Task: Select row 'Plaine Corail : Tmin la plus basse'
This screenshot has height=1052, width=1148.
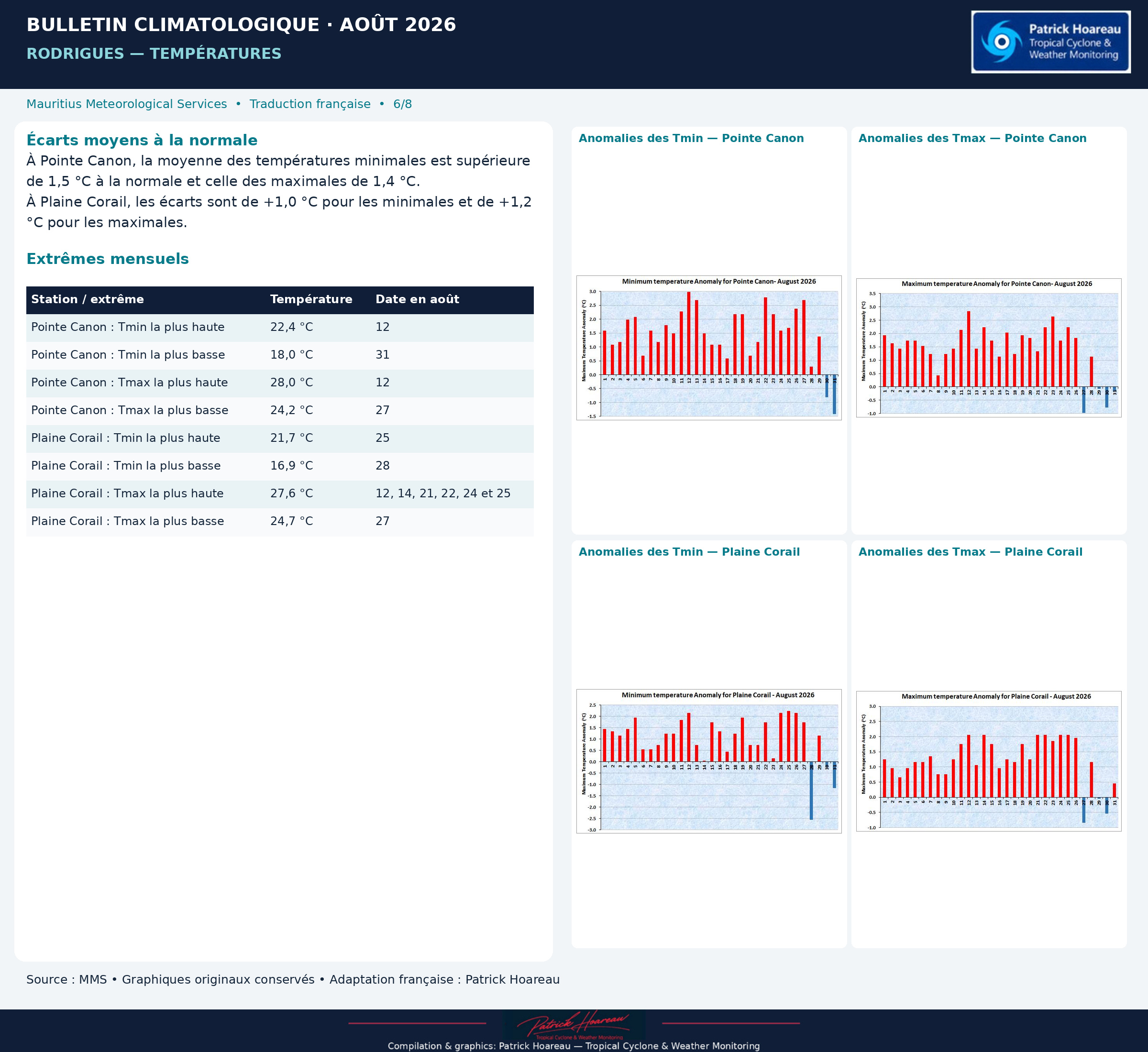Action: coord(280,466)
